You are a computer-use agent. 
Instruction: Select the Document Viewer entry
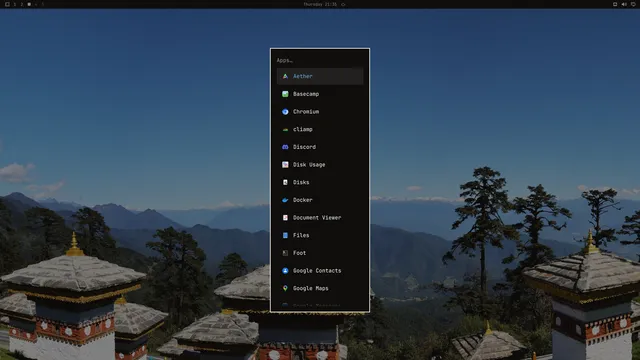(320, 218)
